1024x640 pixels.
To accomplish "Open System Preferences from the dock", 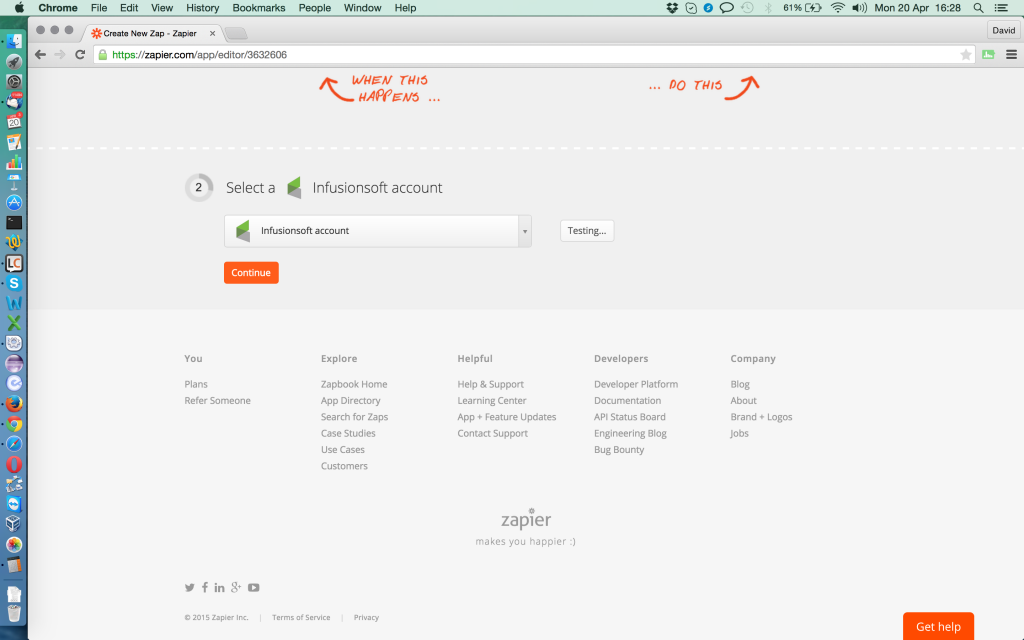I will tap(14, 82).
